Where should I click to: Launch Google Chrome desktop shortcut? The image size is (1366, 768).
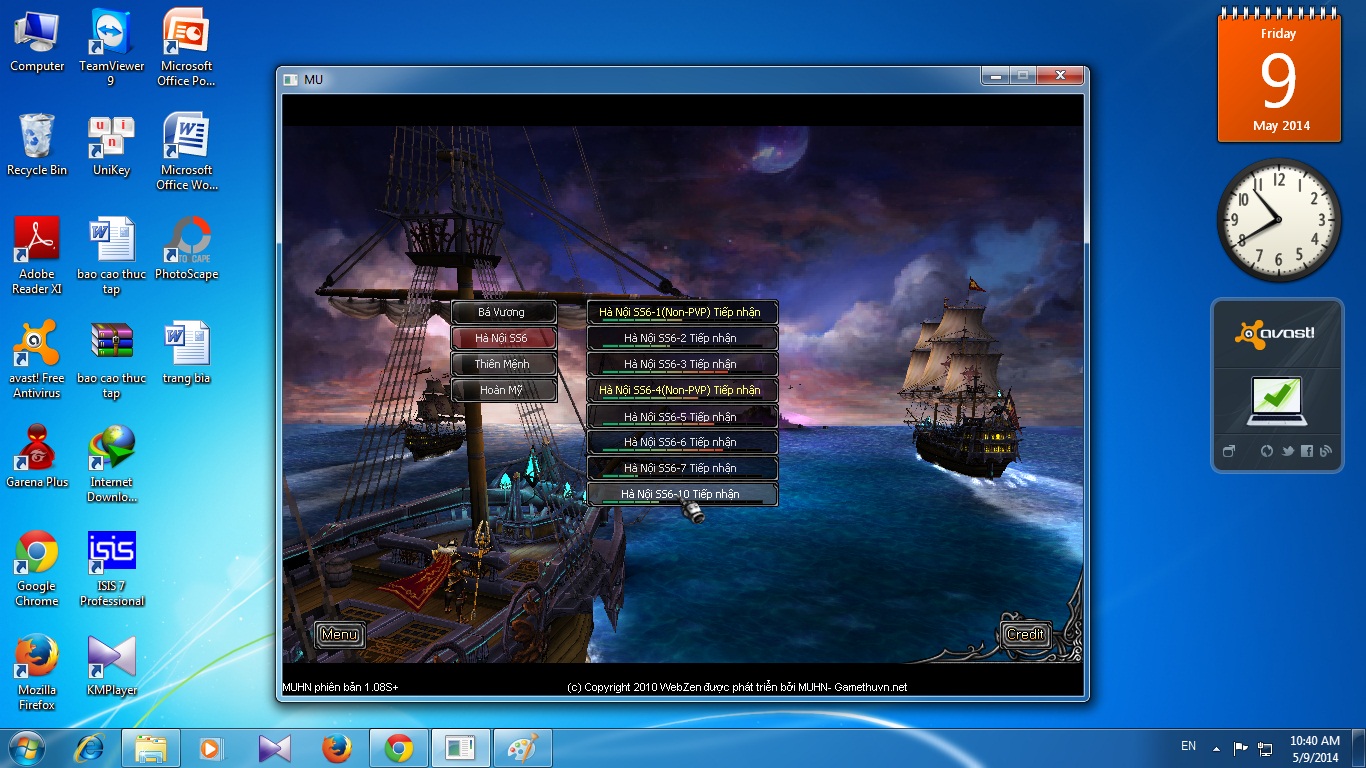(x=37, y=568)
